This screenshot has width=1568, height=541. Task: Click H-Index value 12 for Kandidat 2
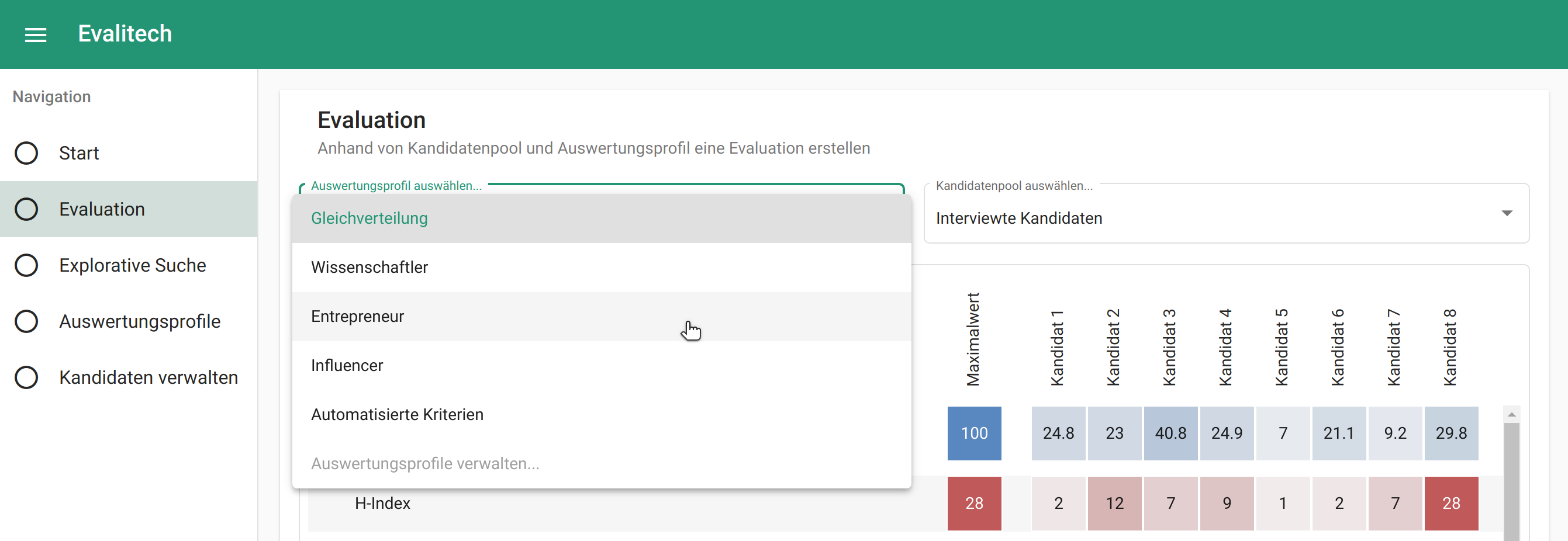tap(1114, 503)
